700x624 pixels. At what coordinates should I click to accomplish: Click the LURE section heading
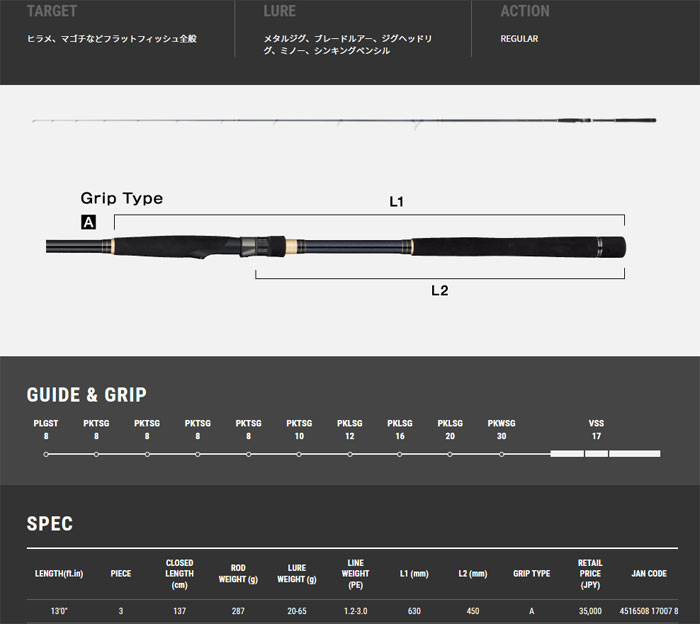click(x=279, y=11)
